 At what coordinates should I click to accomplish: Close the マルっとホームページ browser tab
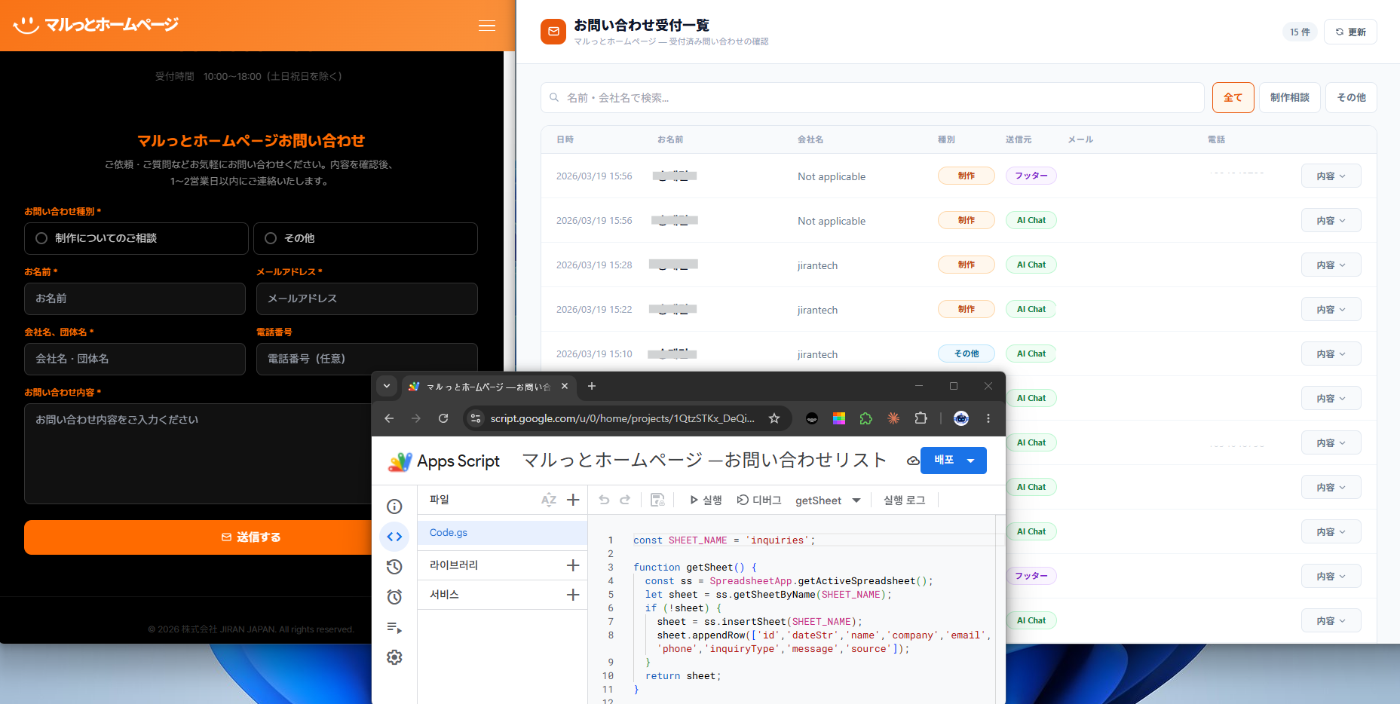coord(564,386)
